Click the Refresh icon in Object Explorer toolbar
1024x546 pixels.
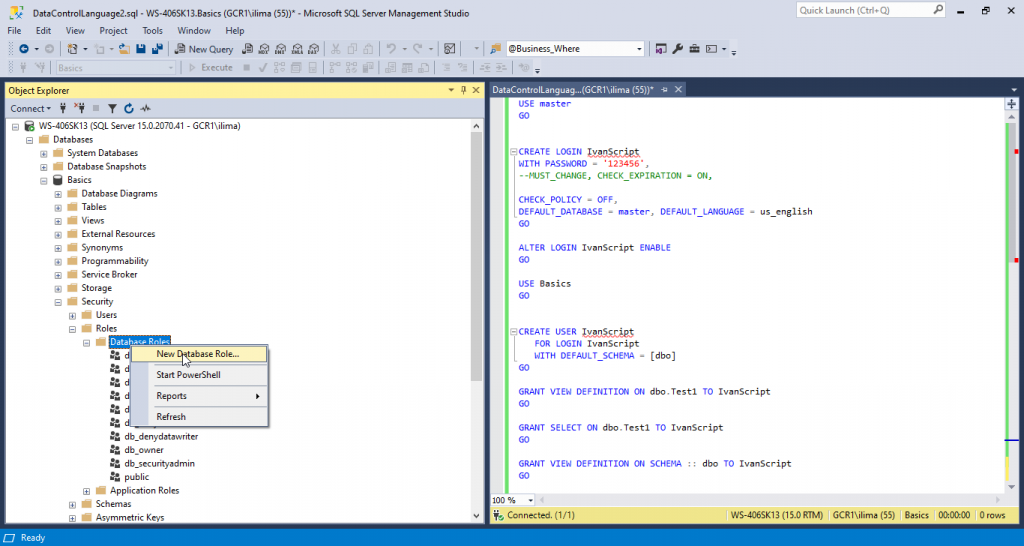point(129,108)
